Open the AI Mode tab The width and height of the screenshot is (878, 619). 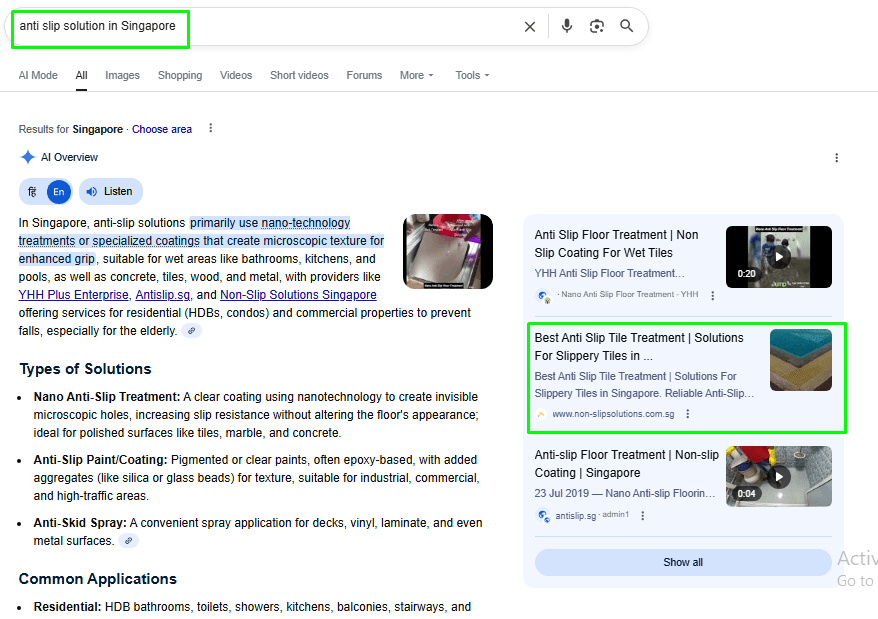(x=38, y=75)
